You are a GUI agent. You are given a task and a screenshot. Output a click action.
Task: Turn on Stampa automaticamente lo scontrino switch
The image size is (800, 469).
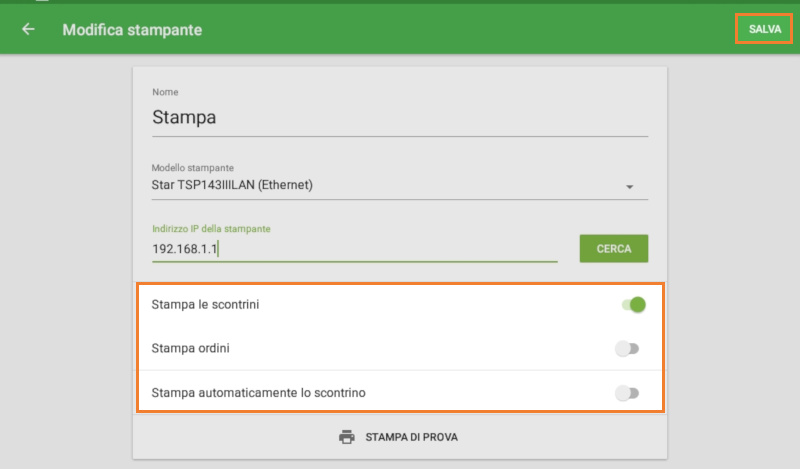tap(627, 393)
